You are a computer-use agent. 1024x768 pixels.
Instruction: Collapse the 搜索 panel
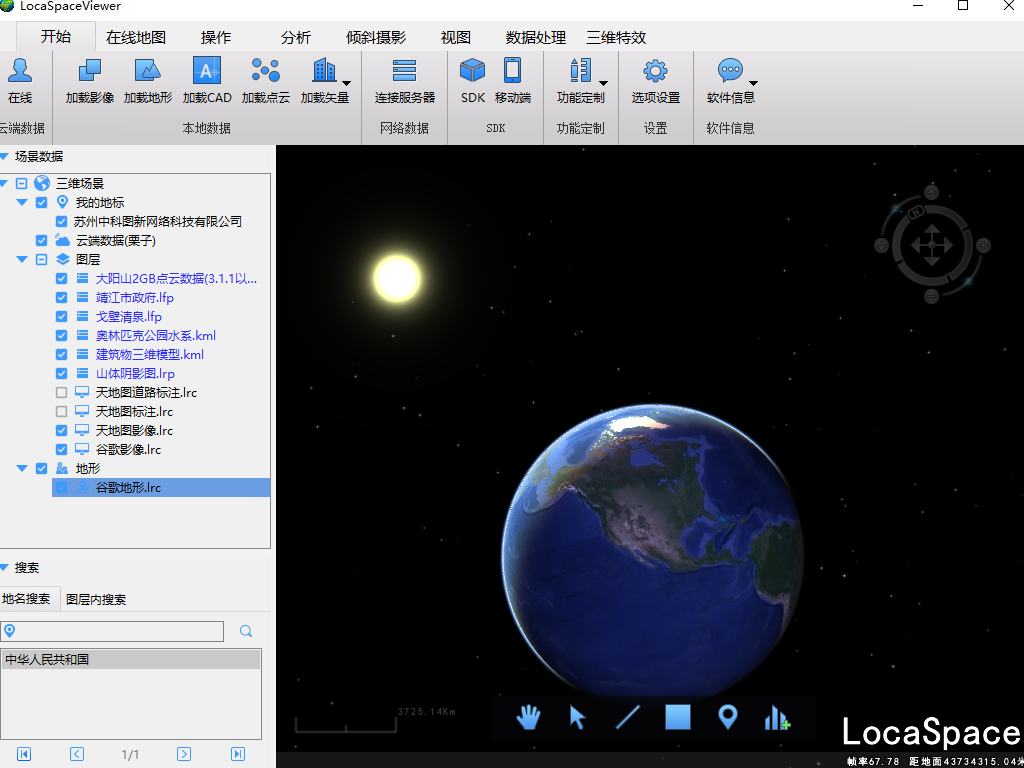(5, 568)
